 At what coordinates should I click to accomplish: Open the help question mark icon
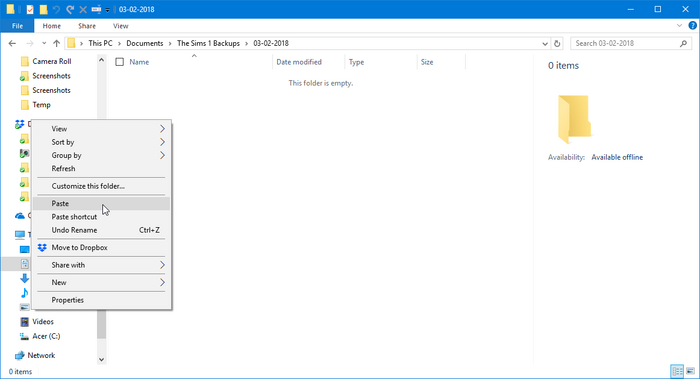pyautogui.click(x=692, y=26)
